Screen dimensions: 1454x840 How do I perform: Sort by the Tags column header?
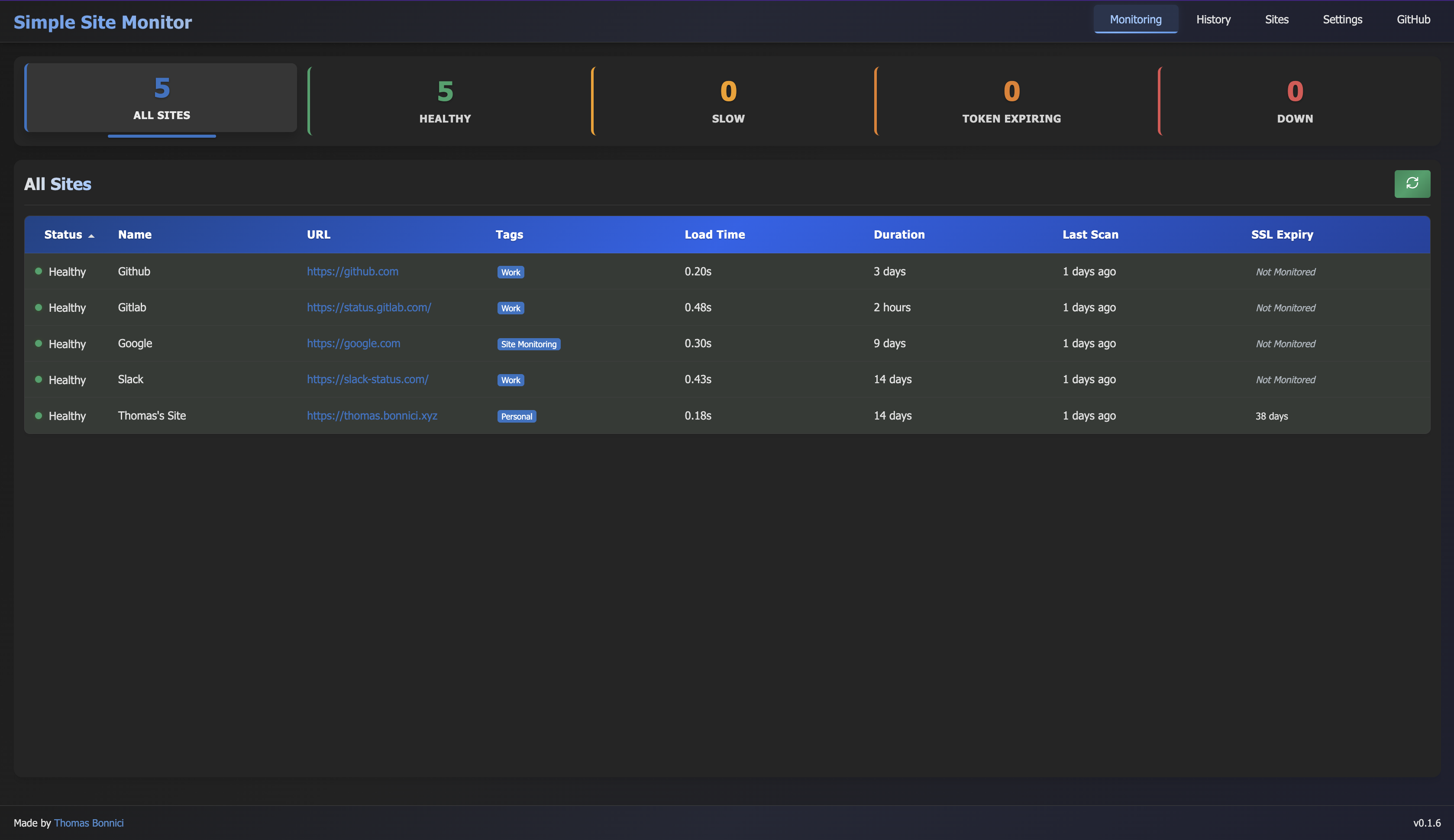pyautogui.click(x=509, y=235)
